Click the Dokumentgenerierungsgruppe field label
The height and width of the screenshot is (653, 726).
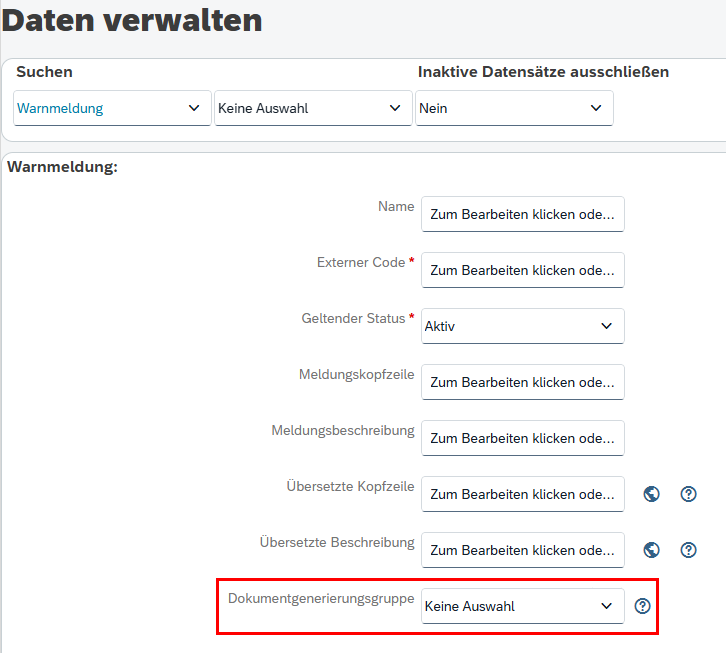point(321,598)
